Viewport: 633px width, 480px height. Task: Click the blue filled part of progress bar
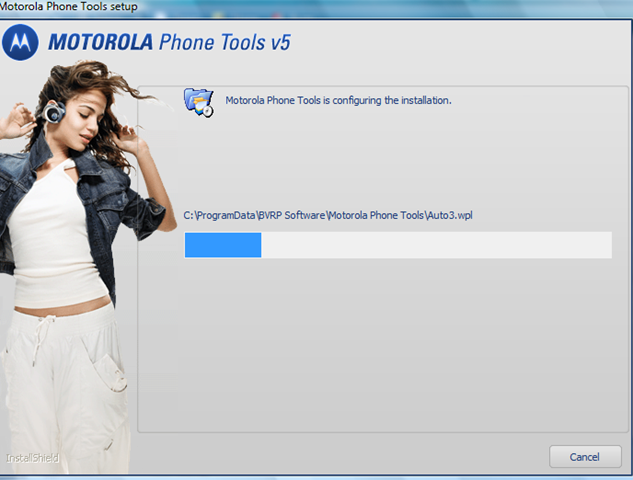coord(223,245)
